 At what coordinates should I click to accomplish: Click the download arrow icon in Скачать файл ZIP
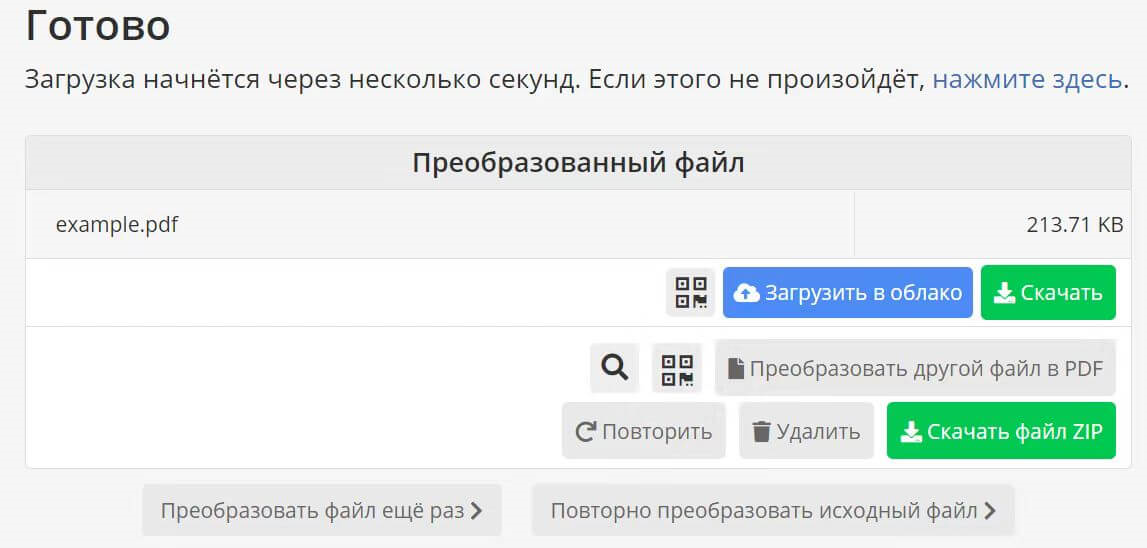[911, 431]
